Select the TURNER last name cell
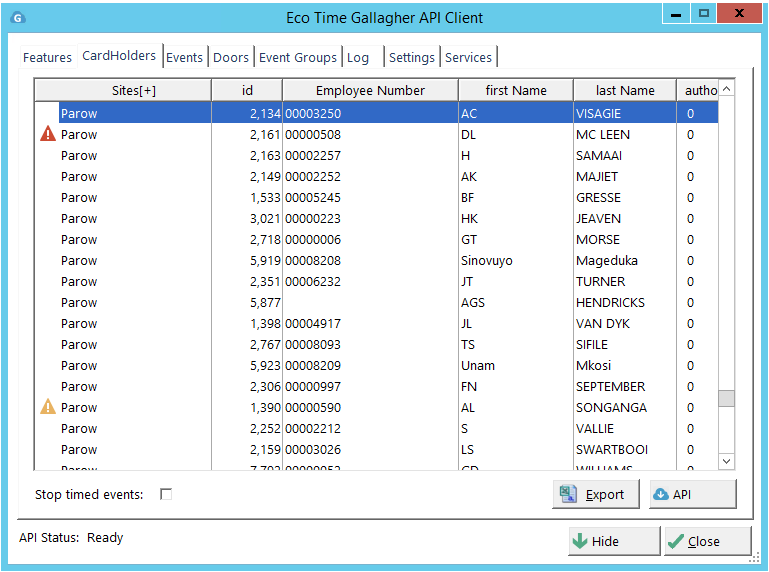 click(624, 282)
